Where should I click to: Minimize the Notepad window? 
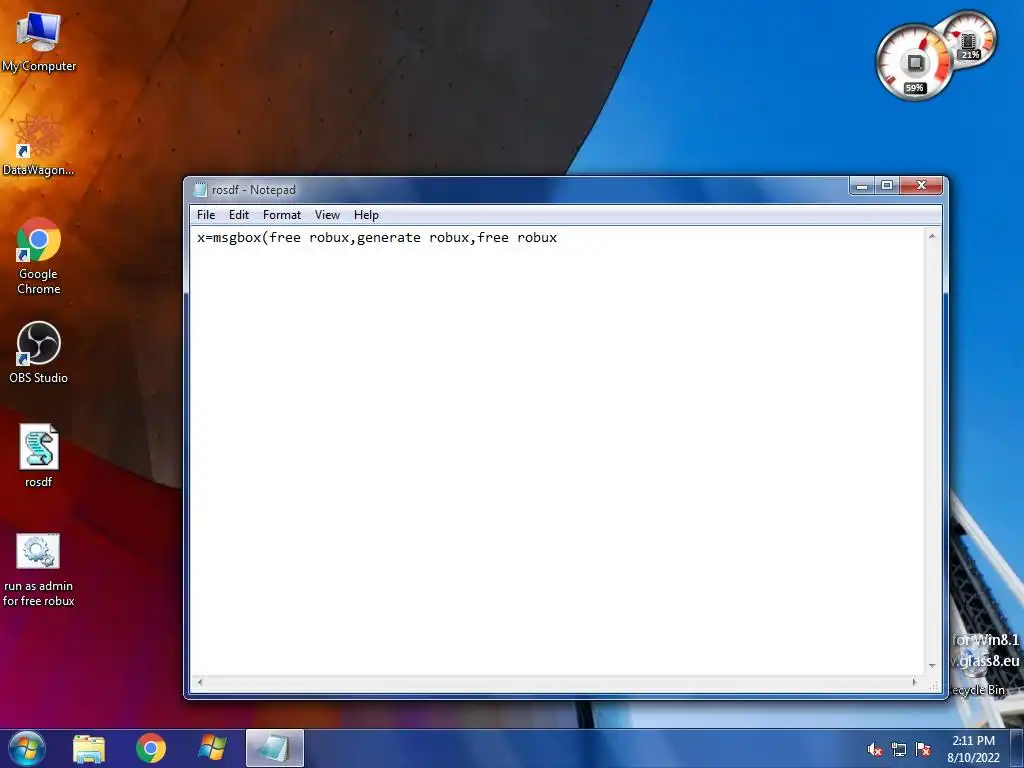click(x=861, y=185)
